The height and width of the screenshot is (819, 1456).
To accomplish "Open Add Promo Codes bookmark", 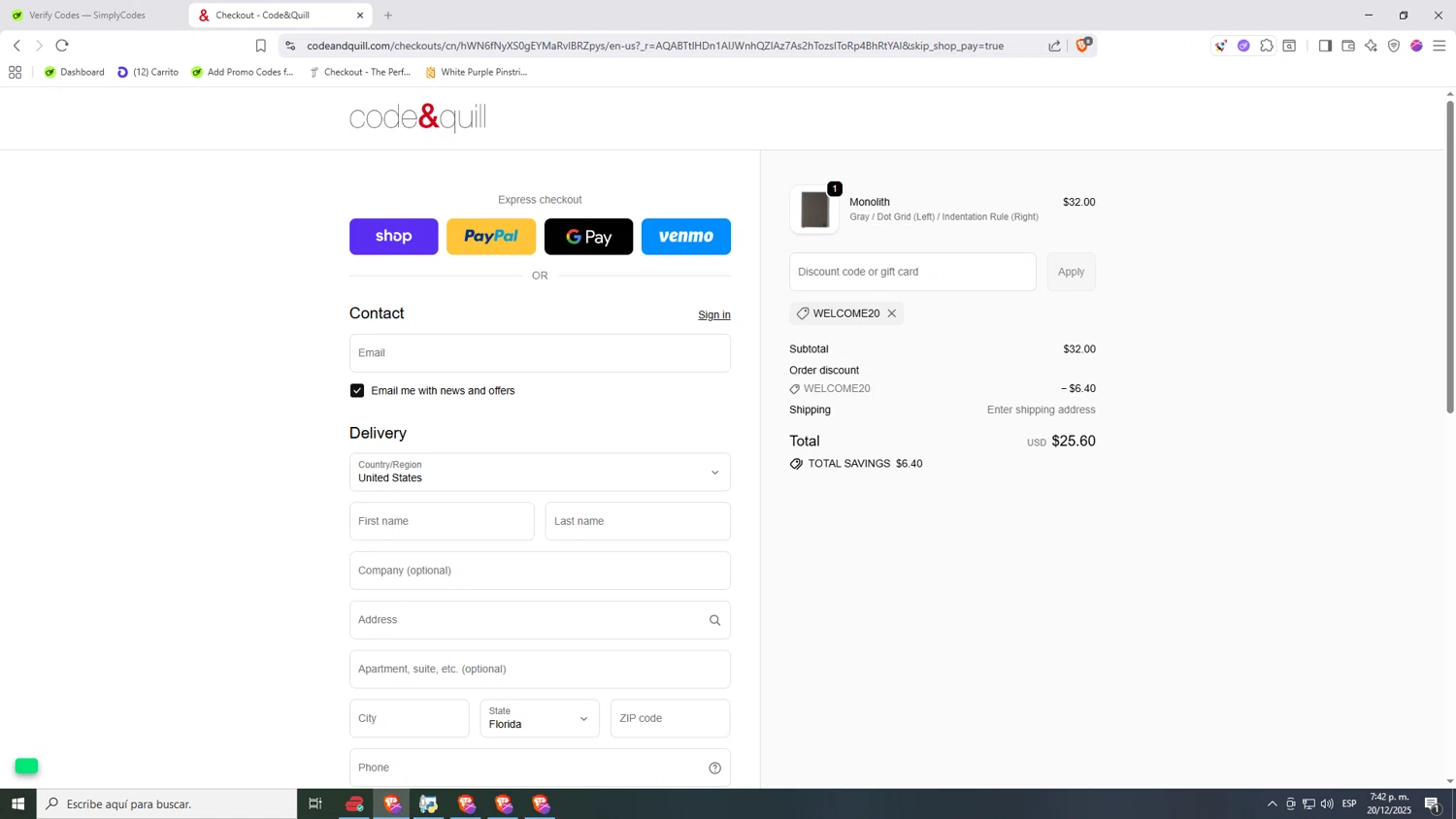I will pyautogui.click(x=243, y=72).
